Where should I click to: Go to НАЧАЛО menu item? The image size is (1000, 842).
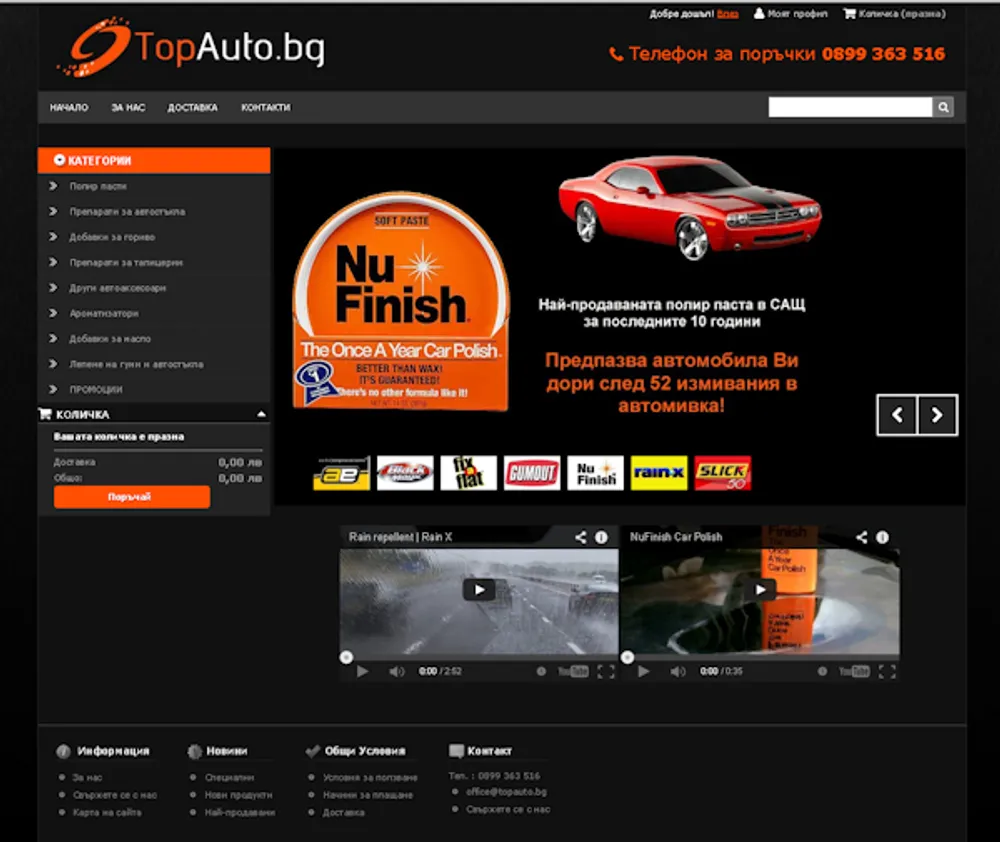[x=69, y=107]
